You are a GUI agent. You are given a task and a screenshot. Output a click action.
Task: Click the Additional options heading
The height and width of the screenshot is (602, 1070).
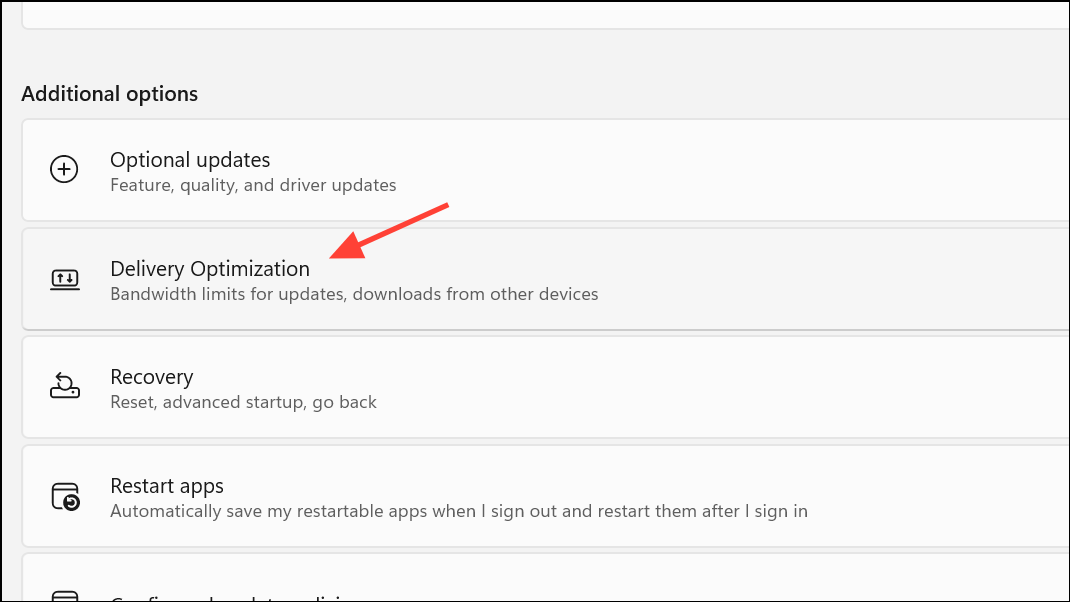pos(110,93)
